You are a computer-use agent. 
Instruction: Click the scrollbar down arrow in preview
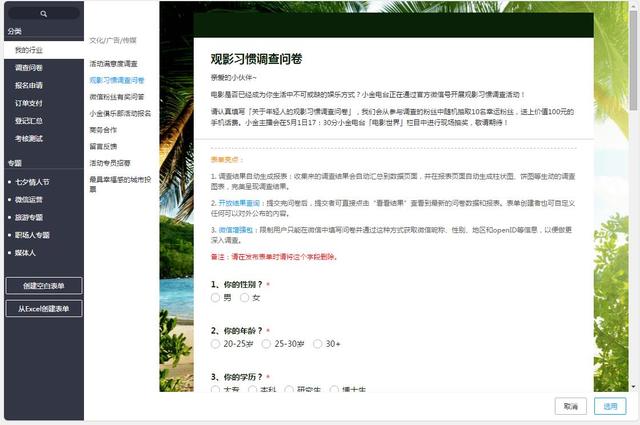coord(633,387)
